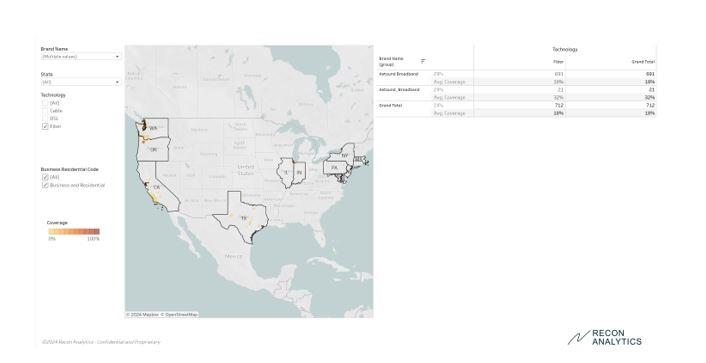The height and width of the screenshot is (363, 706).
Task: Click the Oregon state region on the map
Action: [x=153, y=150]
